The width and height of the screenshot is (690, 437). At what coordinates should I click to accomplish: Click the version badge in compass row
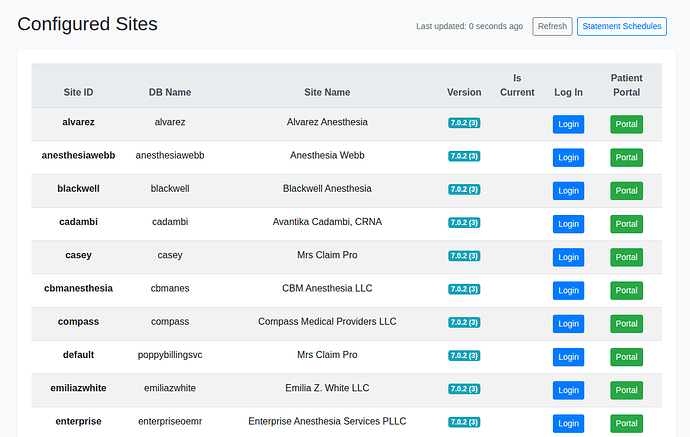(464, 322)
